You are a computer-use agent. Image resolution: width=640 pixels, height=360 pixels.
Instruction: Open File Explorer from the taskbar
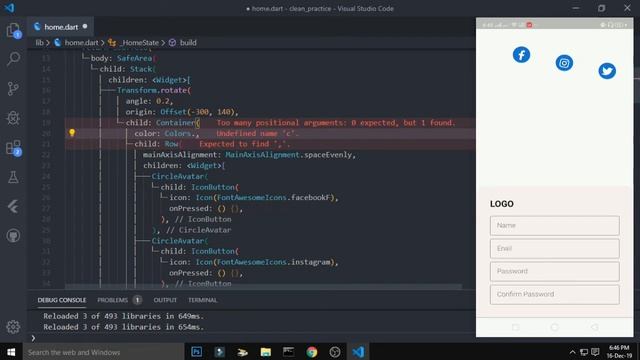[x=266, y=352]
